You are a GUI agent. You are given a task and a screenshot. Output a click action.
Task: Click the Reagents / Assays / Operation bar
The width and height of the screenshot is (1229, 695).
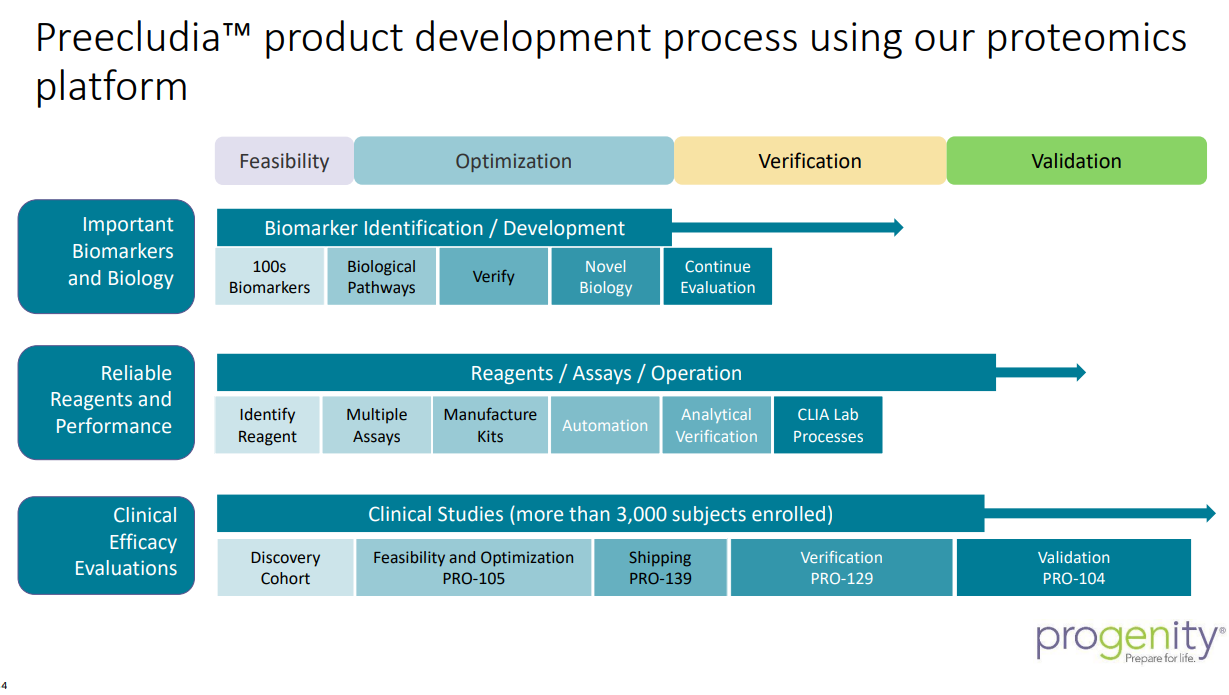[x=606, y=373]
